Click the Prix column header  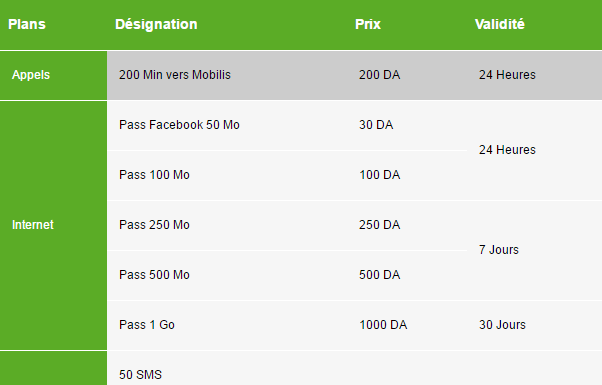(x=368, y=24)
